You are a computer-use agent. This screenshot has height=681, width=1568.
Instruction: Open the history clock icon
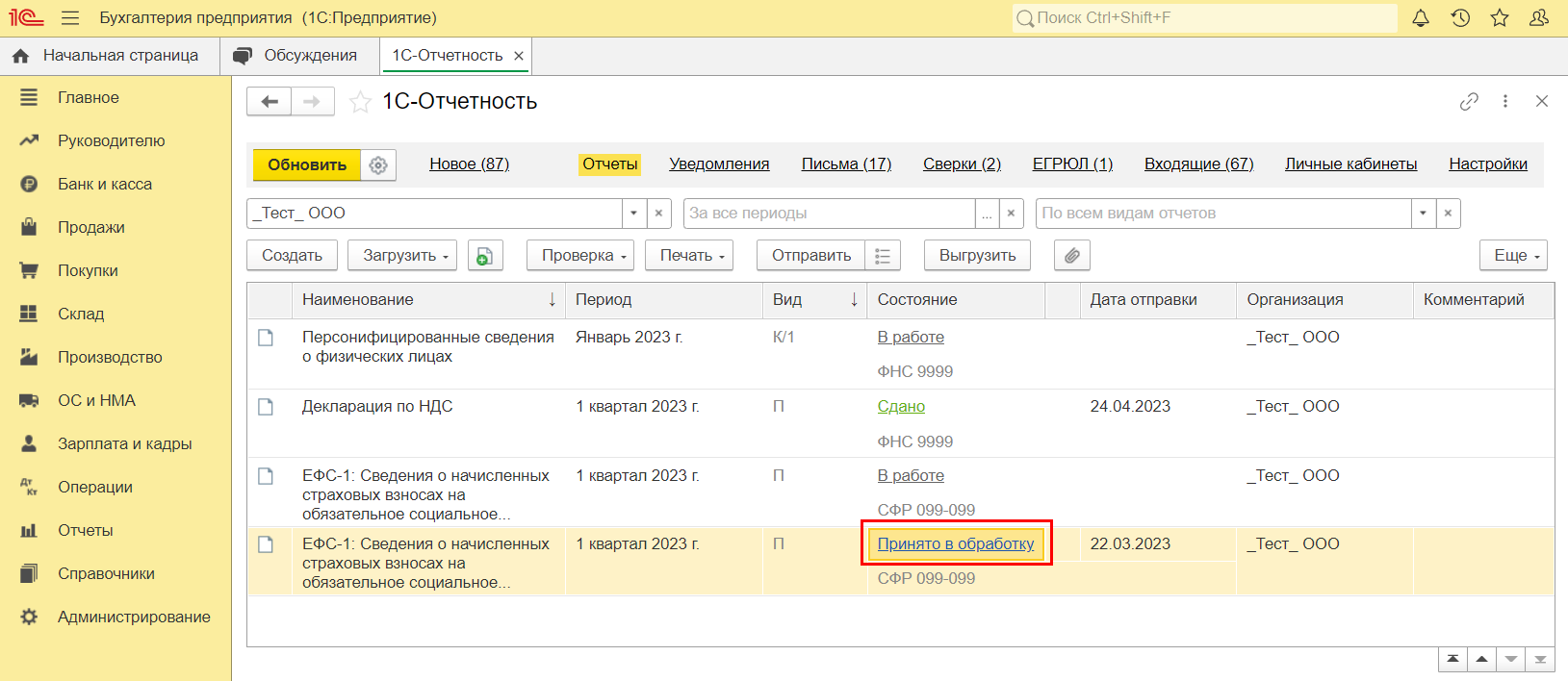[x=1460, y=18]
